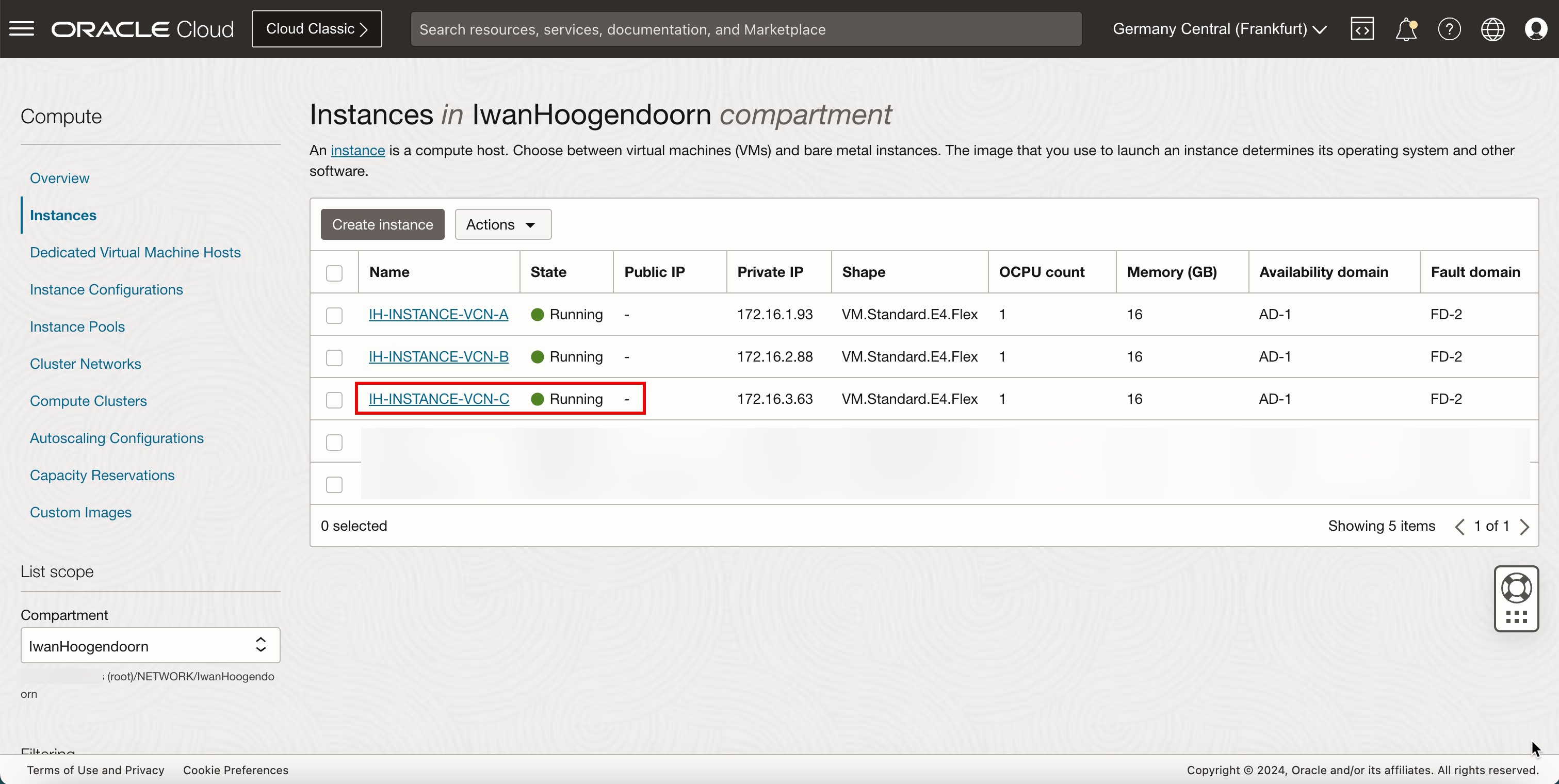Open the IH-INSTANCE-VCN-B instance link
The height and width of the screenshot is (784, 1559).
tap(438, 357)
